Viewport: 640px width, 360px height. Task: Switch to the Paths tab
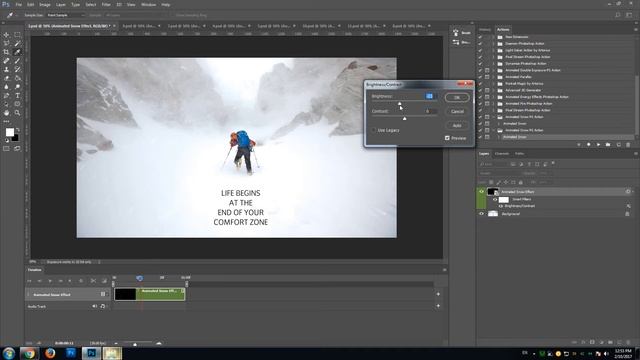(519, 153)
